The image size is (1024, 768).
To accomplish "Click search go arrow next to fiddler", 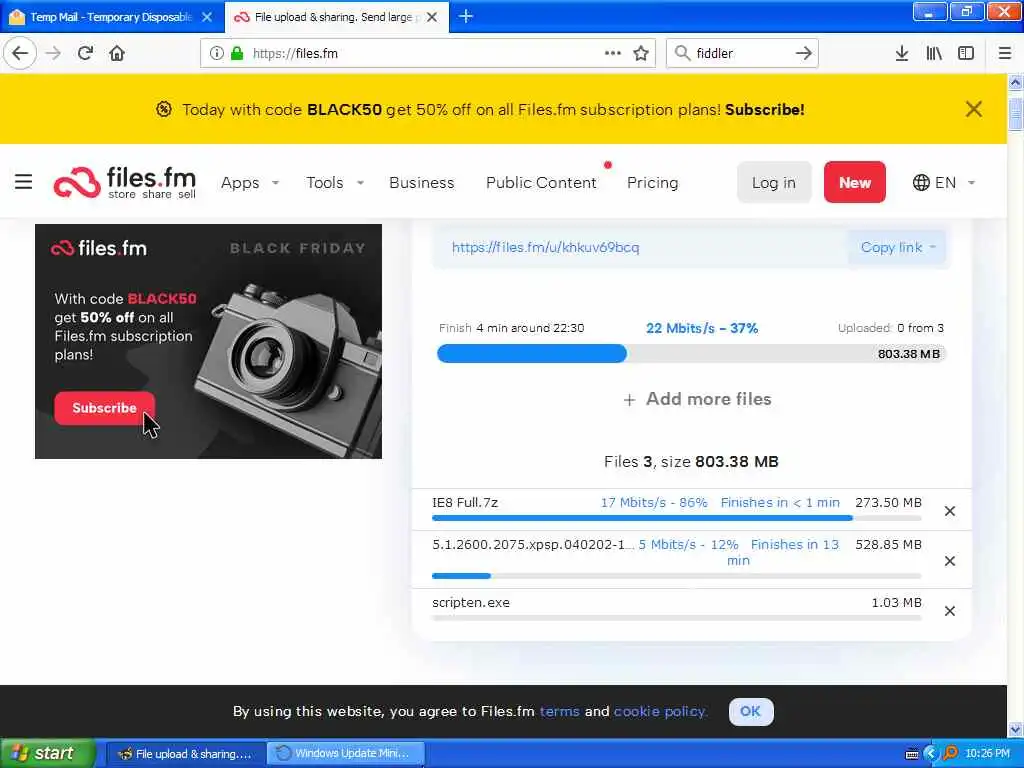I will 803,53.
